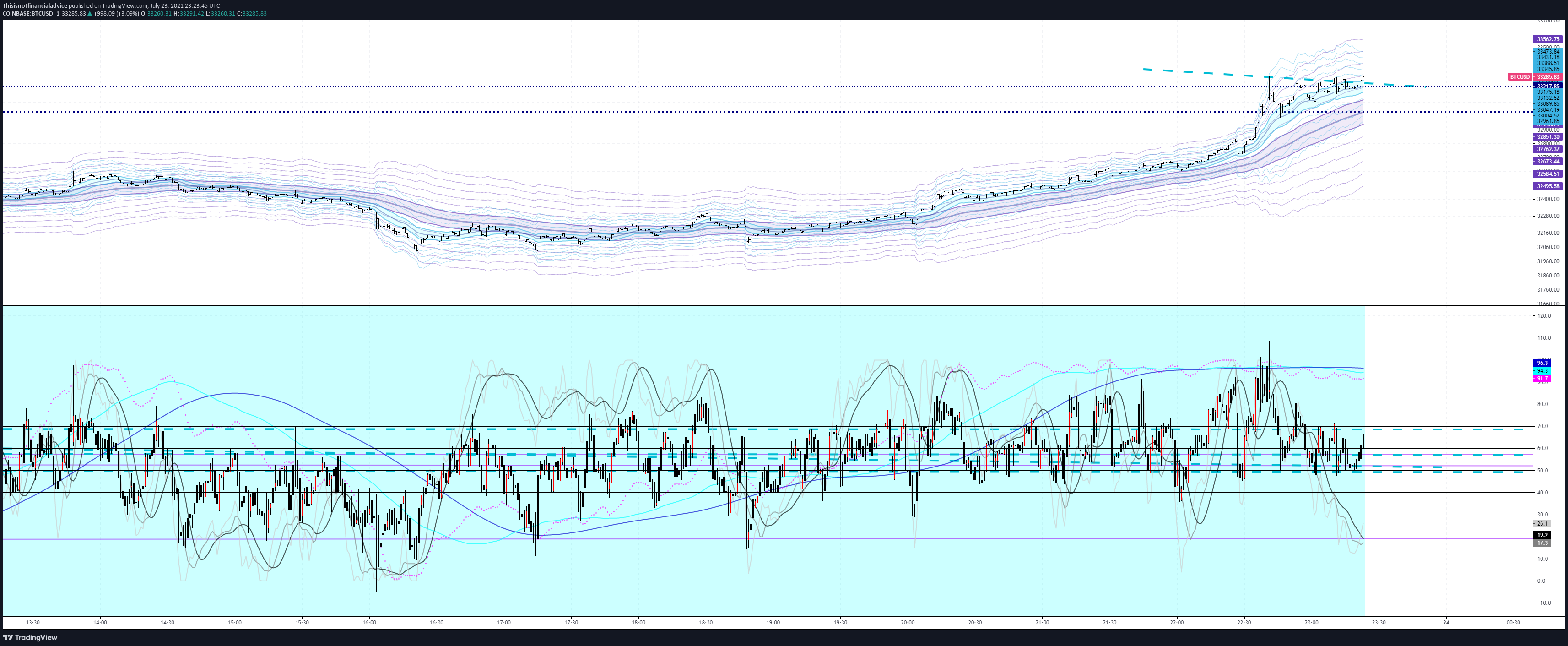Click the 32060.00 price axis tick
Image resolution: width=1568 pixels, height=646 pixels.
(1548, 247)
